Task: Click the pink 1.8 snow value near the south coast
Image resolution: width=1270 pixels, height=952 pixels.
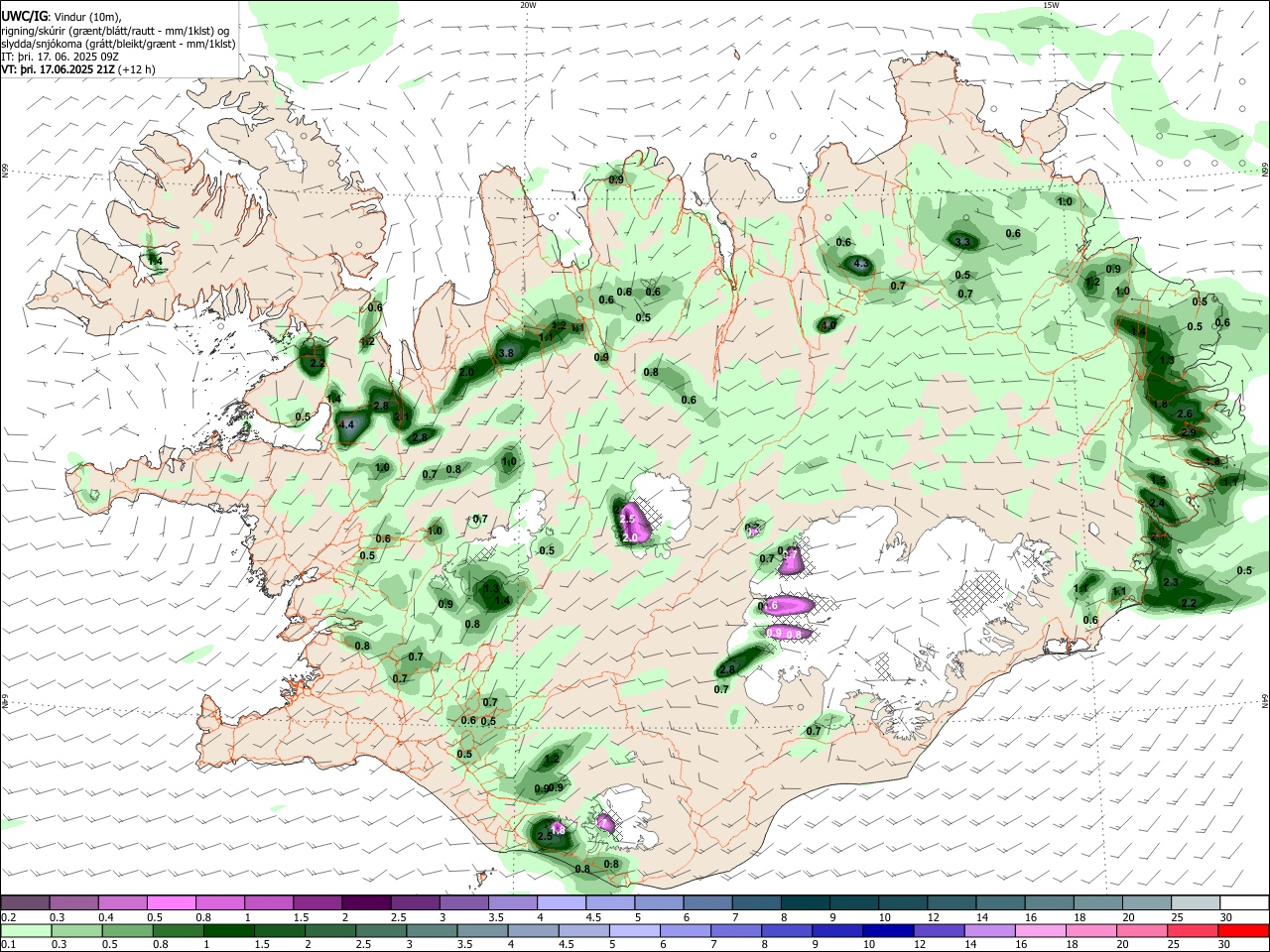Action: [558, 829]
